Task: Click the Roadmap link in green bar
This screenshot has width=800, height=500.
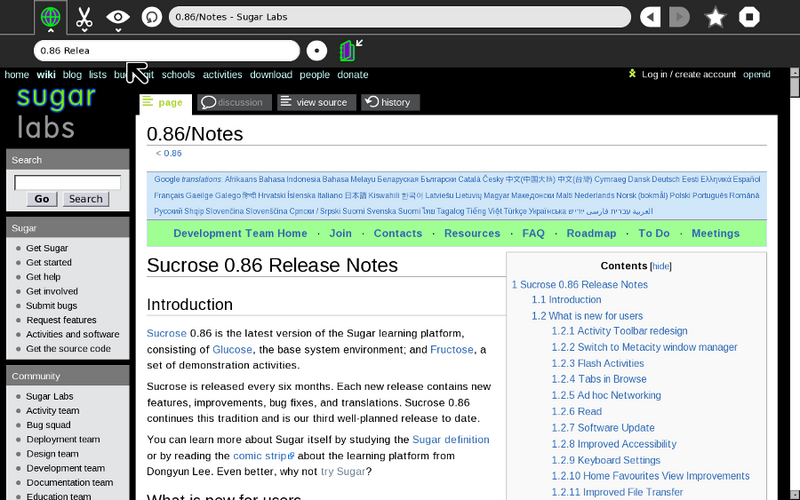Action: click(x=591, y=233)
